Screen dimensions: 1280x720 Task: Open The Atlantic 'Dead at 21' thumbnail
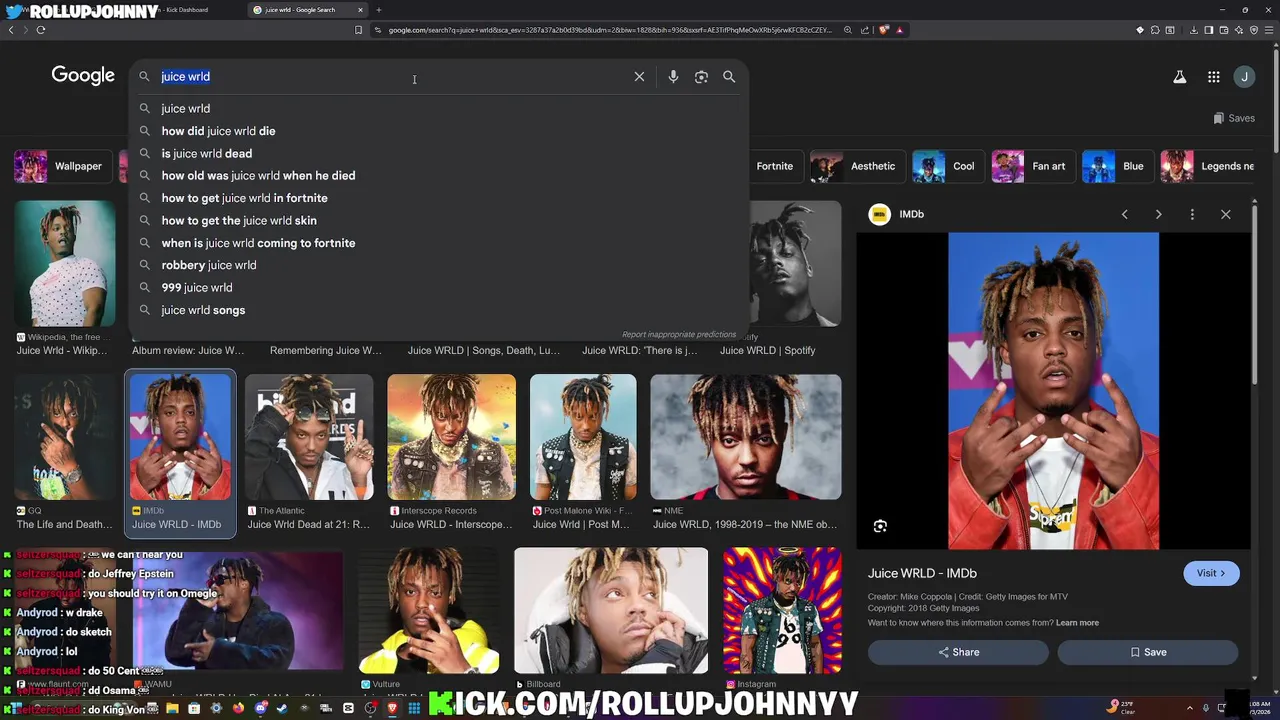(309, 437)
